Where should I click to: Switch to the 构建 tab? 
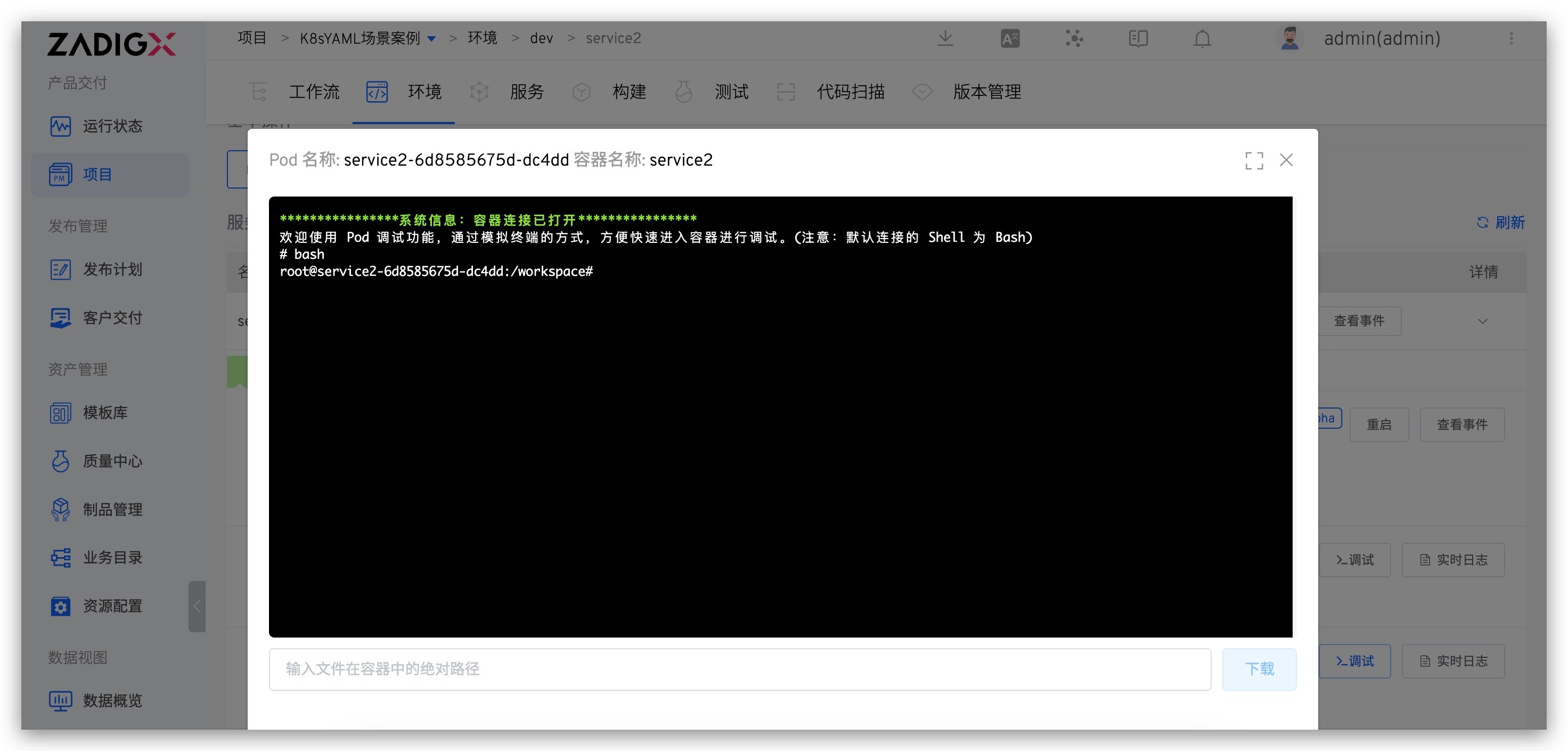click(x=609, y=92)
